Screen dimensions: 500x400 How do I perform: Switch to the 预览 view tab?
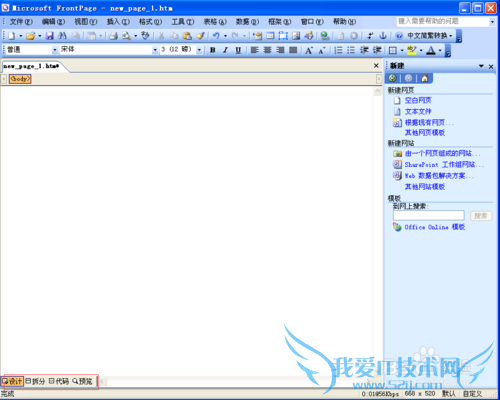83,381
